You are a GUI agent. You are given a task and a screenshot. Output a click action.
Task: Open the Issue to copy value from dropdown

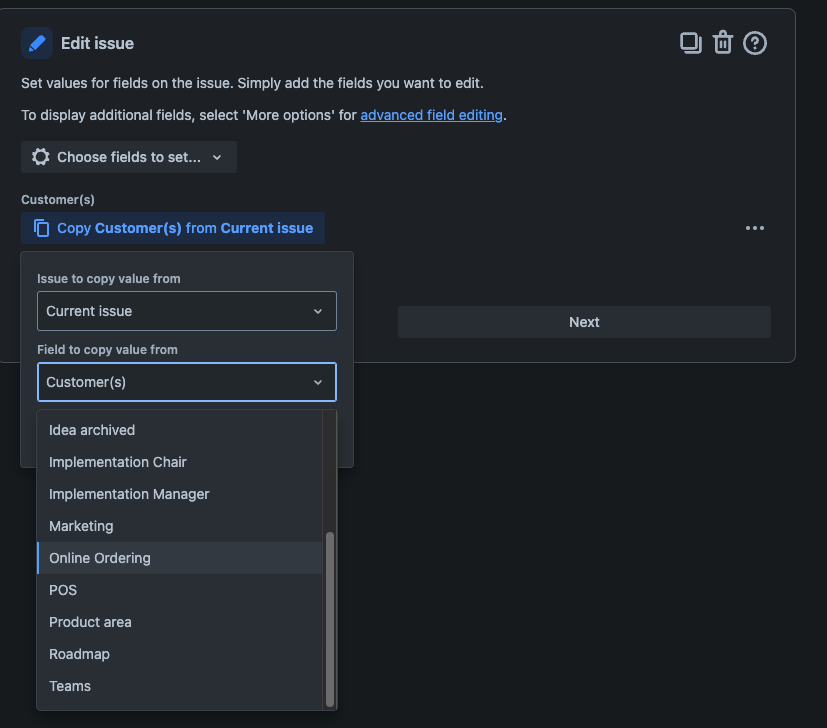tap(187, 311)
